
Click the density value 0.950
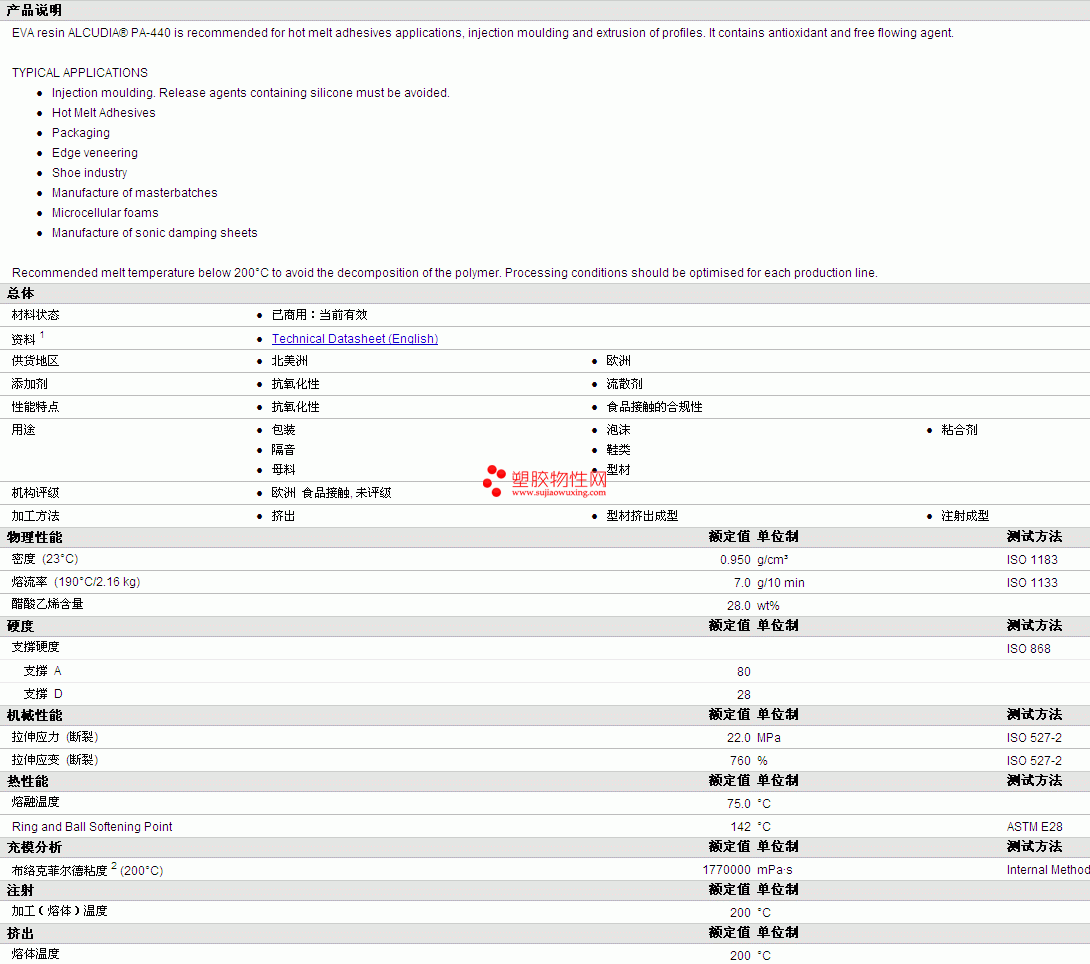(x=735, y=559)
